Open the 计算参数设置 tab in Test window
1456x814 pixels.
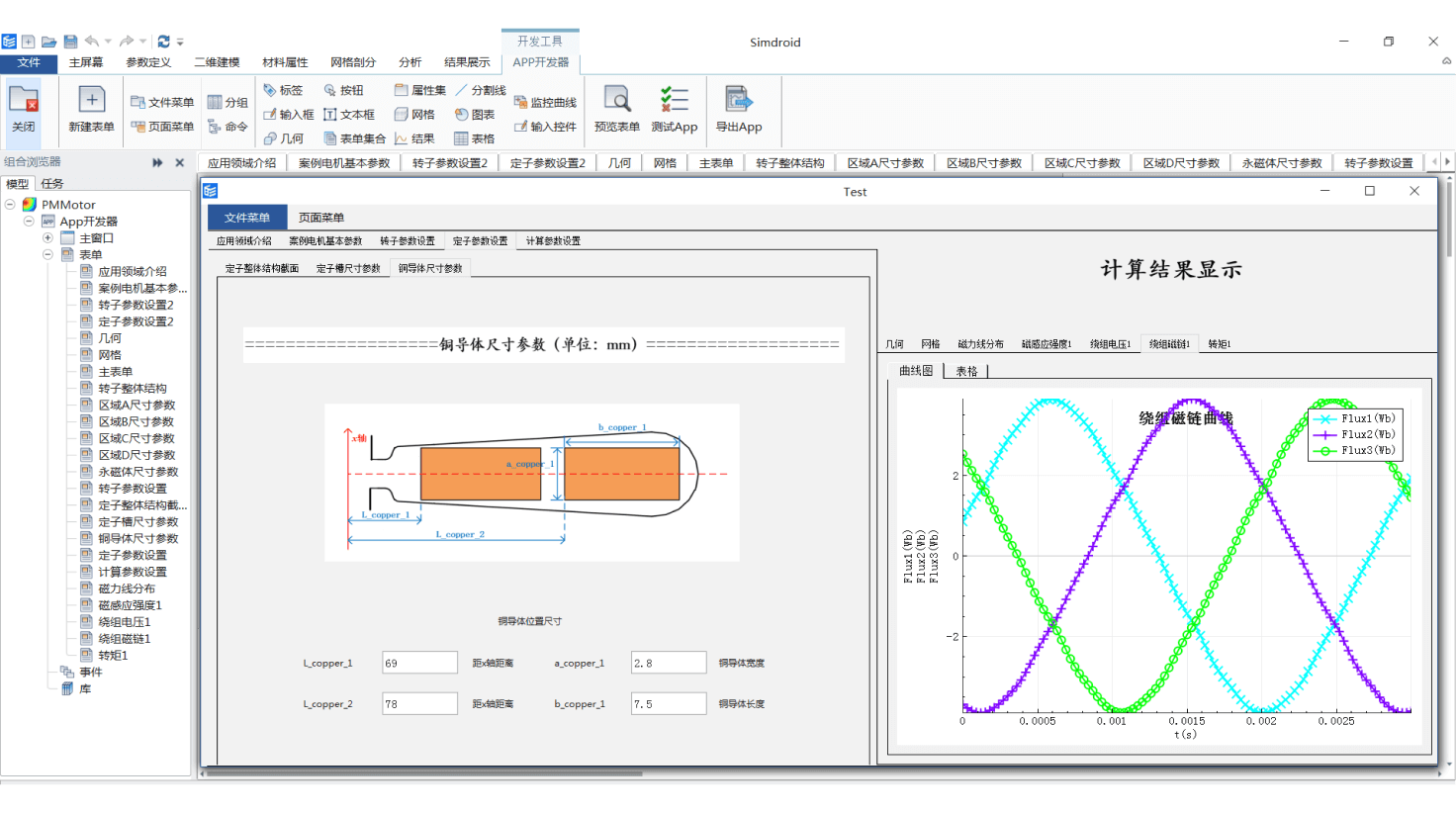553,241
